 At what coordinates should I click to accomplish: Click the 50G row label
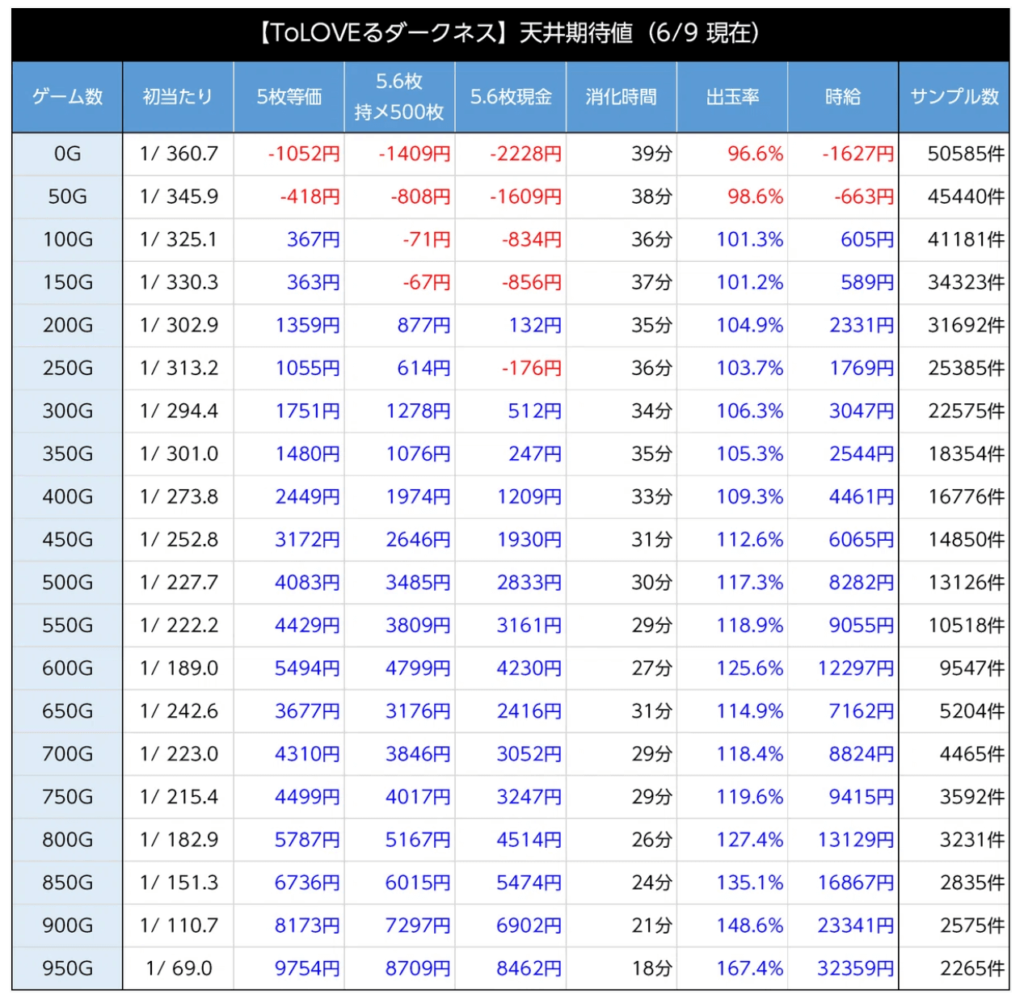[x=67, y=197]
